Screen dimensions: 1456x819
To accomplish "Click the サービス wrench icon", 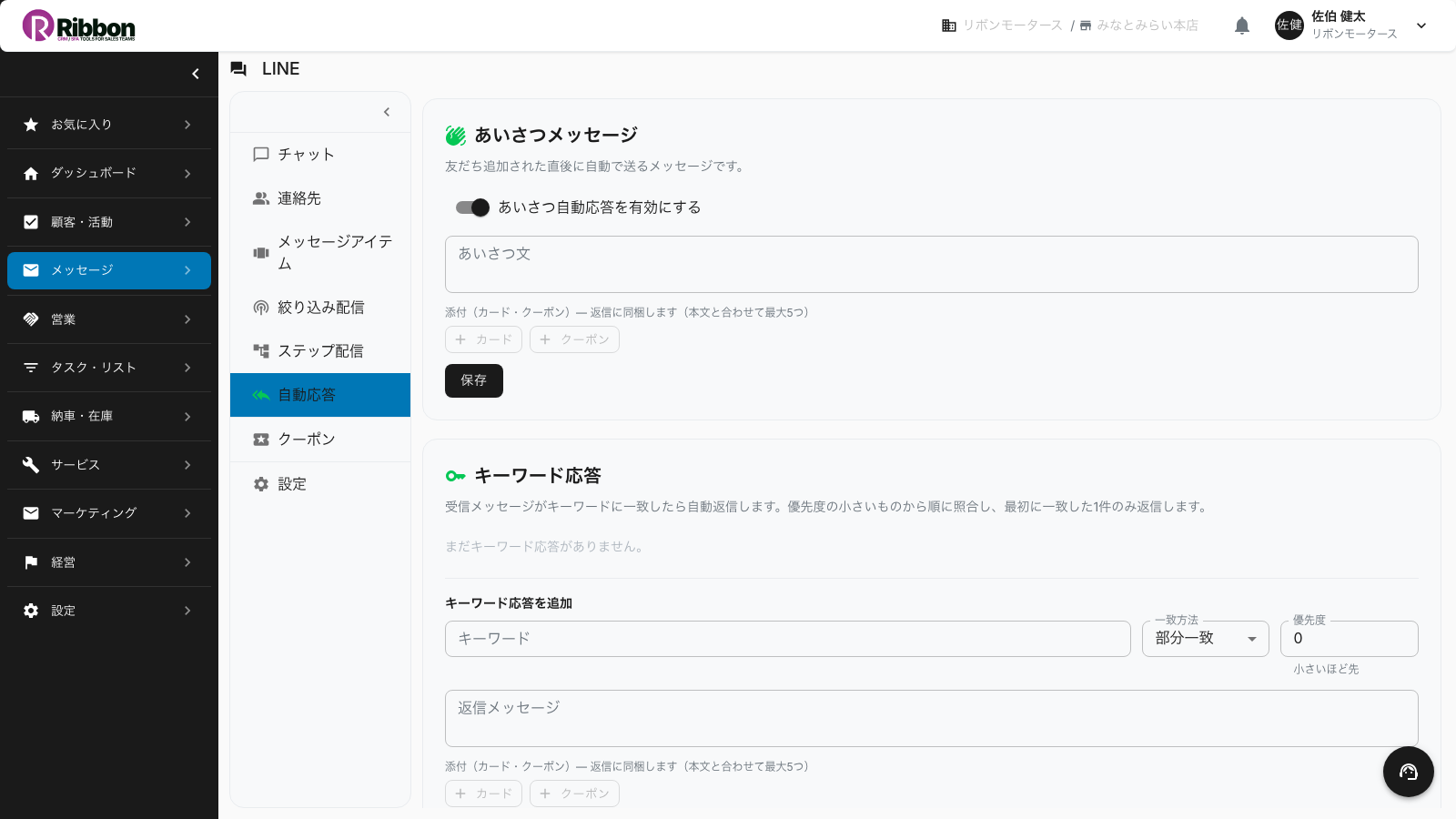I will coord(31,465).
